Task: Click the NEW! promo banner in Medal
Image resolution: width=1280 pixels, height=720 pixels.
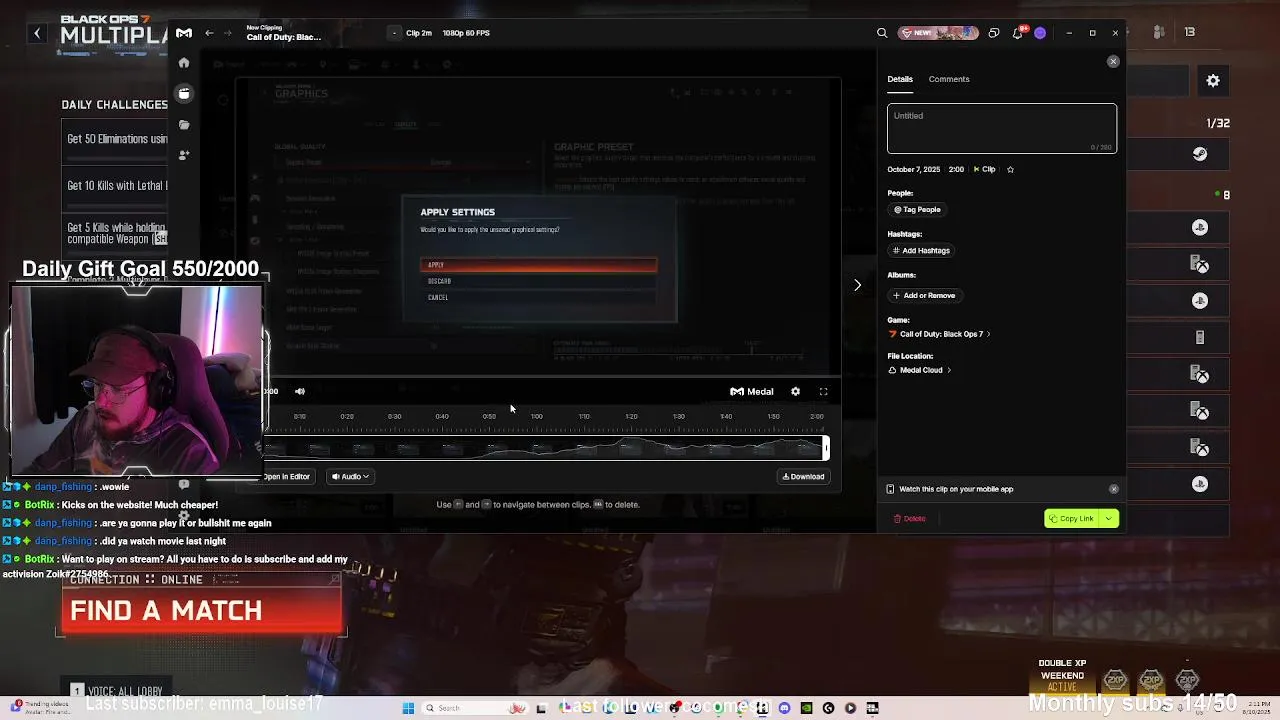Action: (938, 33)
